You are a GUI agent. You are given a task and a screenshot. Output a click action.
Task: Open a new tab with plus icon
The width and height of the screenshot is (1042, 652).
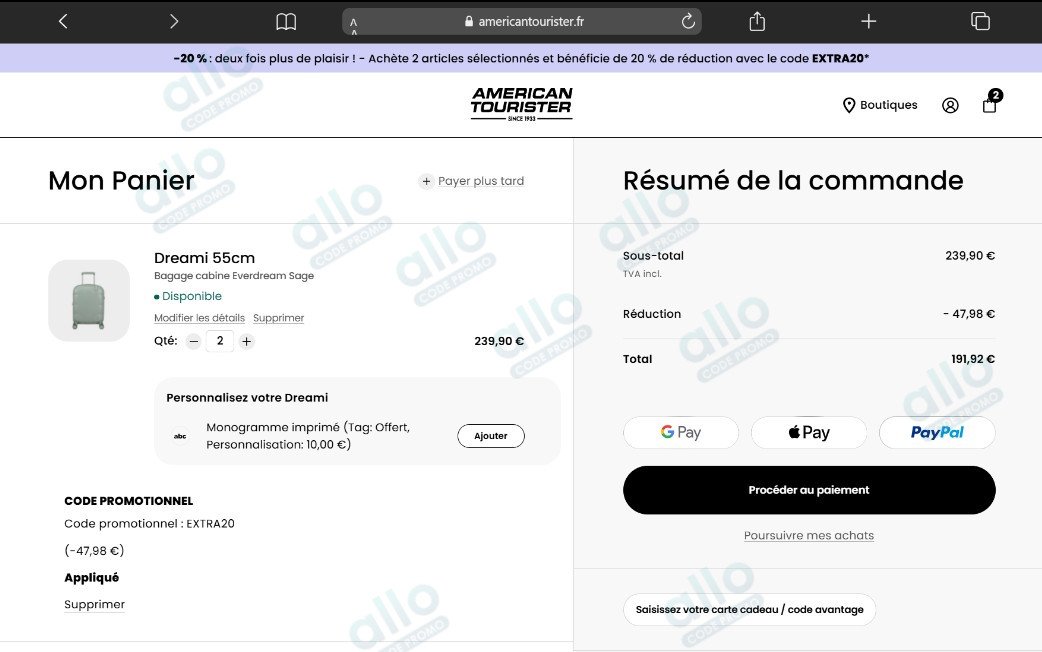tap(869, 21)
